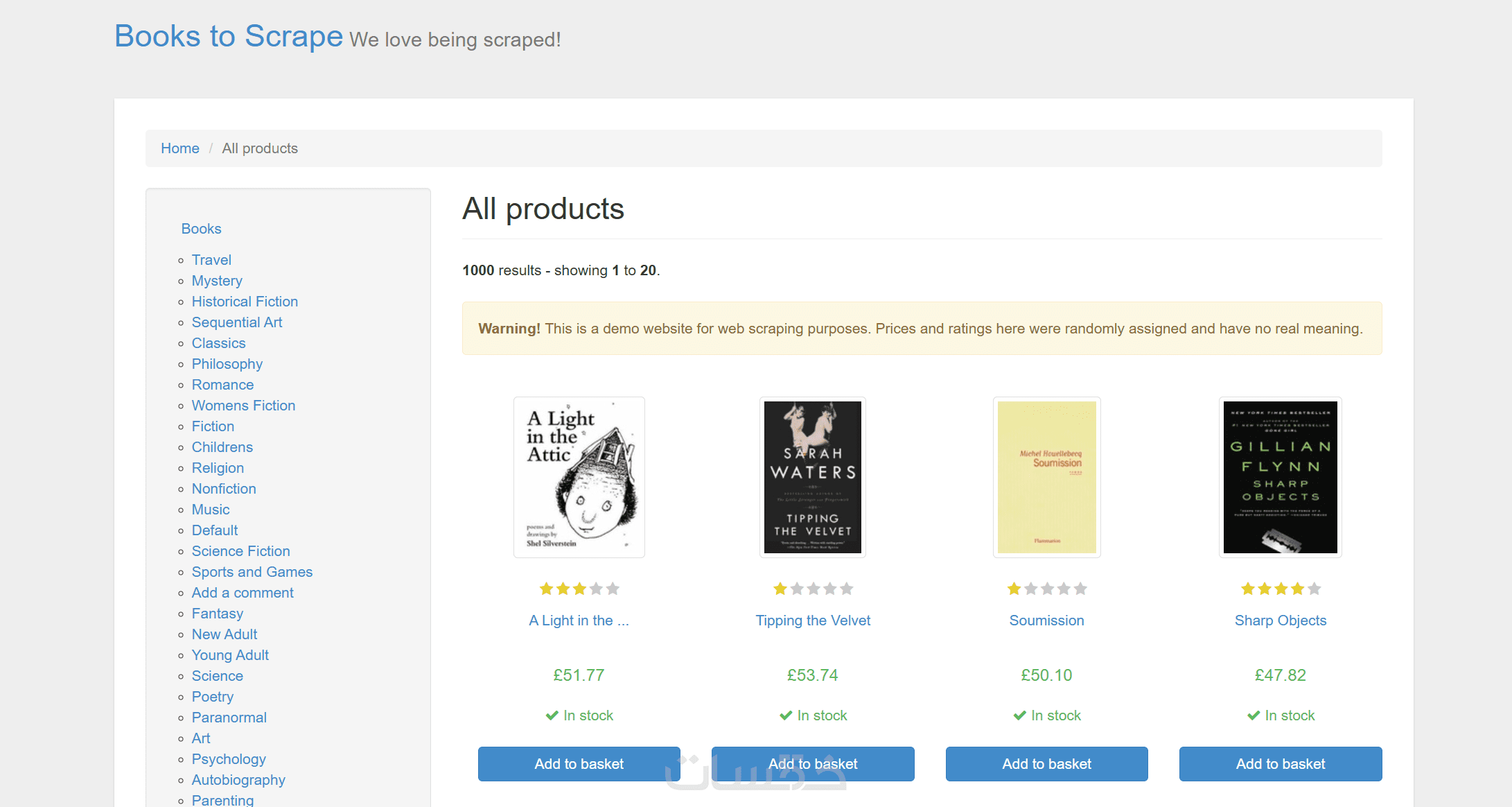
Task: Click the In stock checkmark under Tipping the Velvet
Action: coord(786,715)
